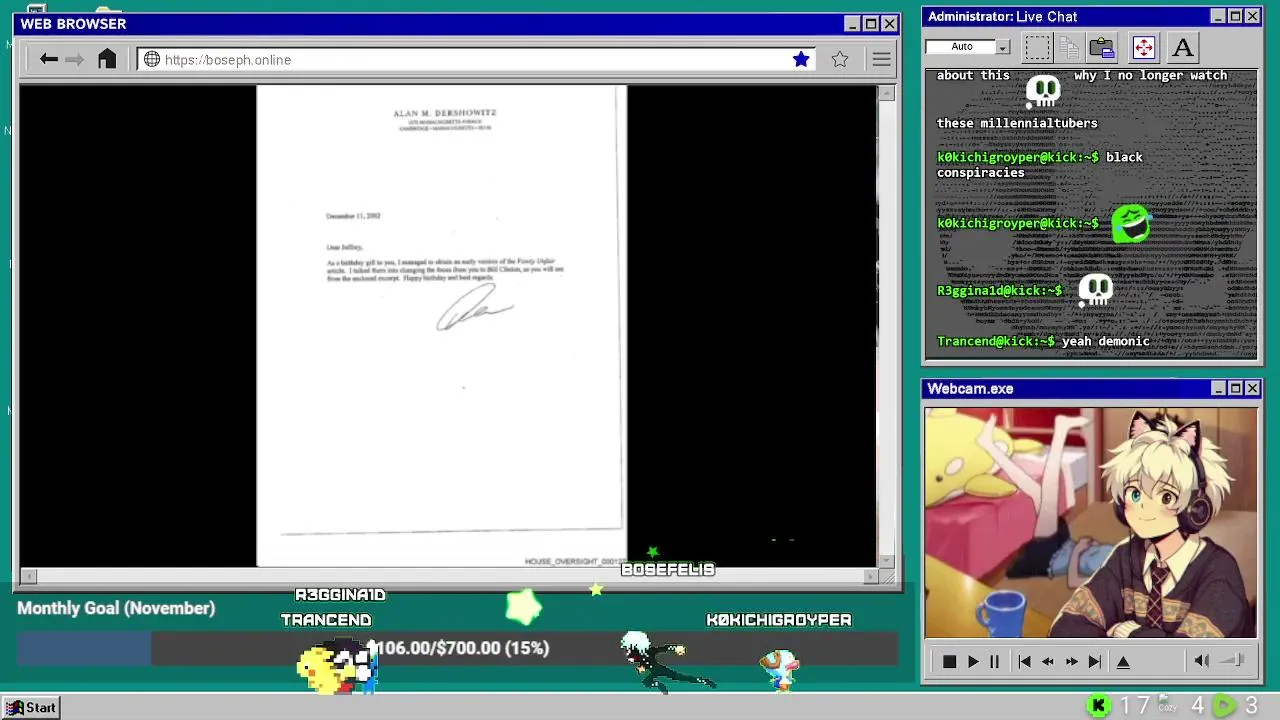Click the right arrow of horizontal browser scrollbar
The image size is (1280, 720).
pyautogui.click(x=870, y=576)
